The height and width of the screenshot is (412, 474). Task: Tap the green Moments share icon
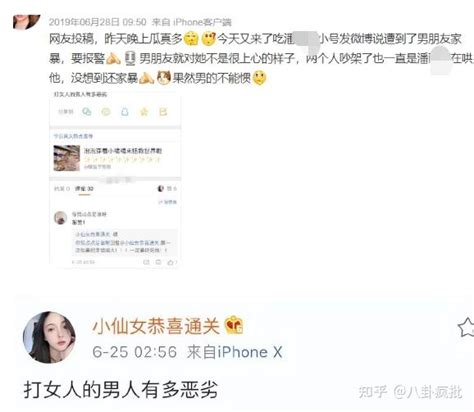tap(106, 112)
